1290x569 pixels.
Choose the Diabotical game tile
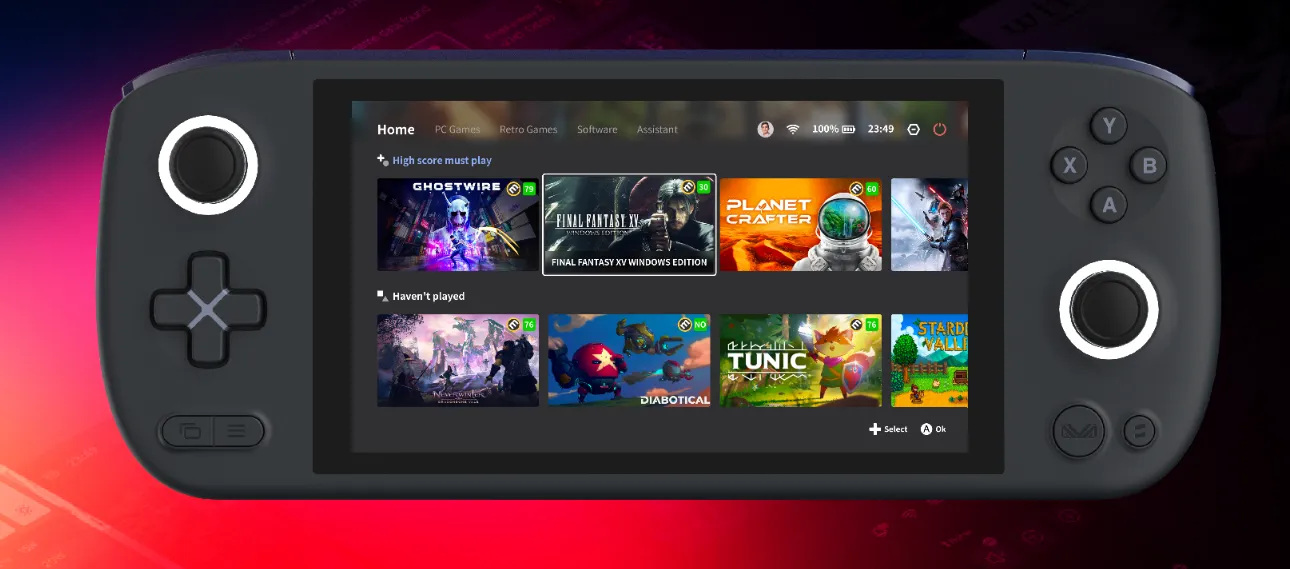[629, 361]
